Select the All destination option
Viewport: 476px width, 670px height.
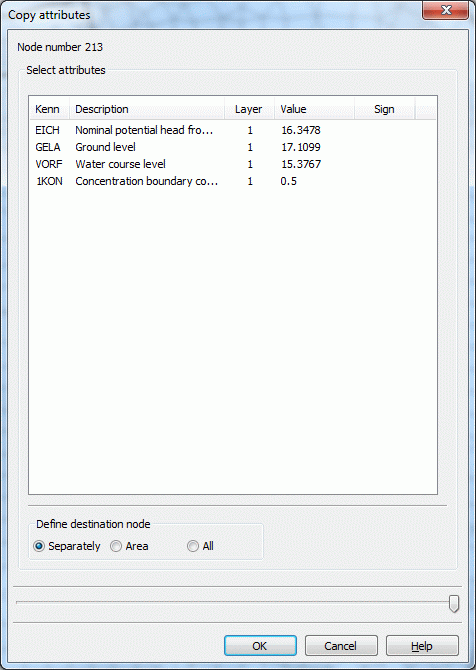pyautogui.click(x=200, y=546)
